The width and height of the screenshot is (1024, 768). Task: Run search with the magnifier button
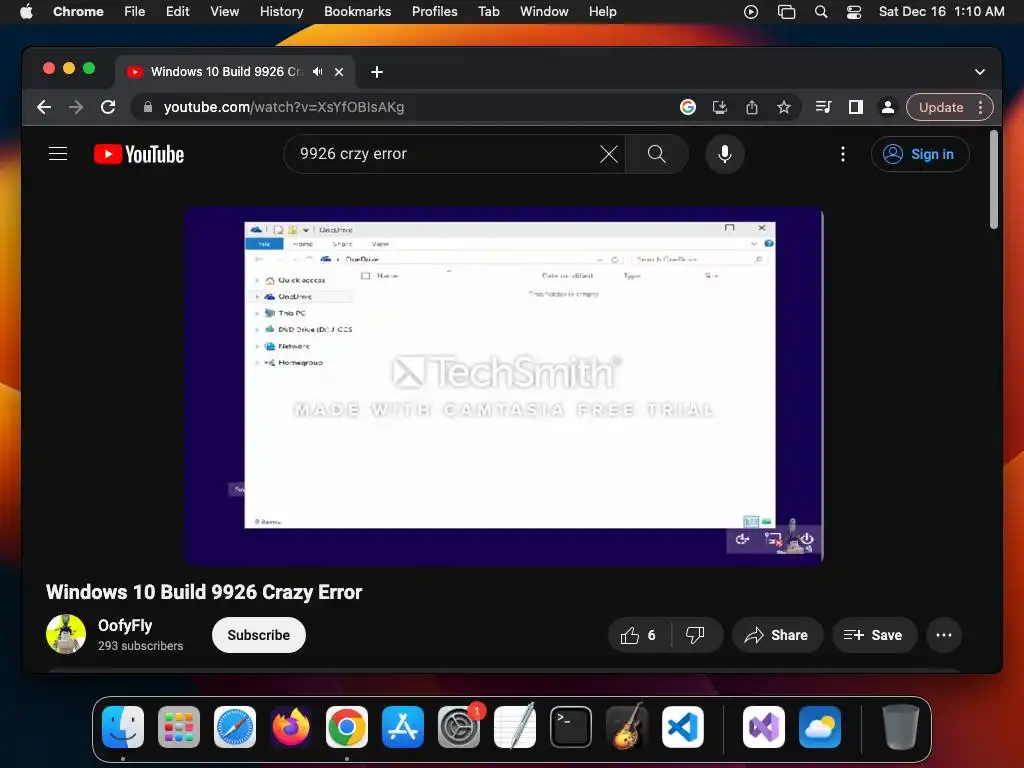coord(656,154)
